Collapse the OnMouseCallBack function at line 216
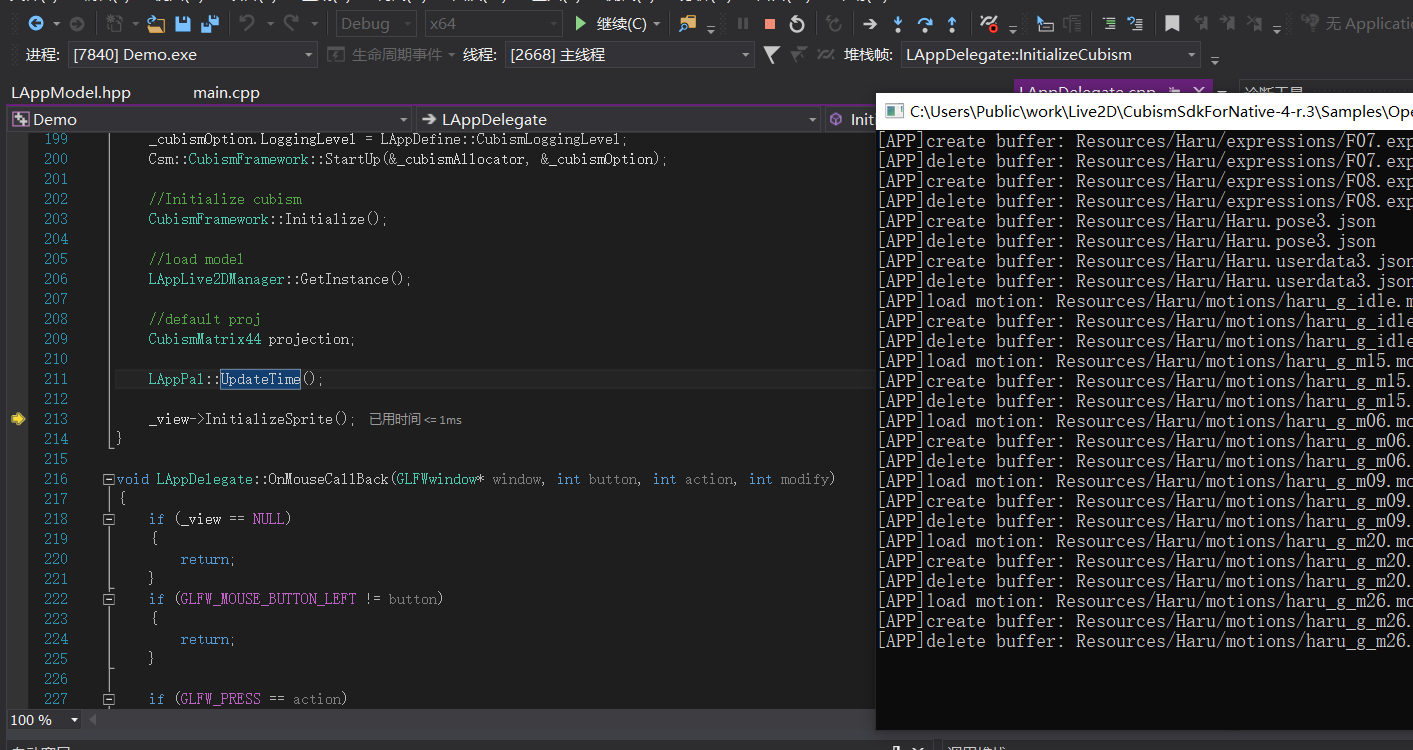 tap(108, 479)
